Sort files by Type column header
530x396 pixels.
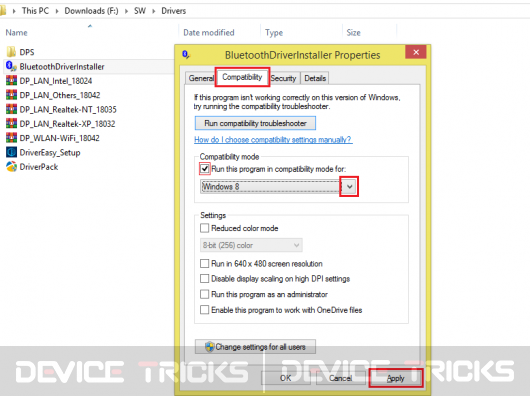(274, 33)
